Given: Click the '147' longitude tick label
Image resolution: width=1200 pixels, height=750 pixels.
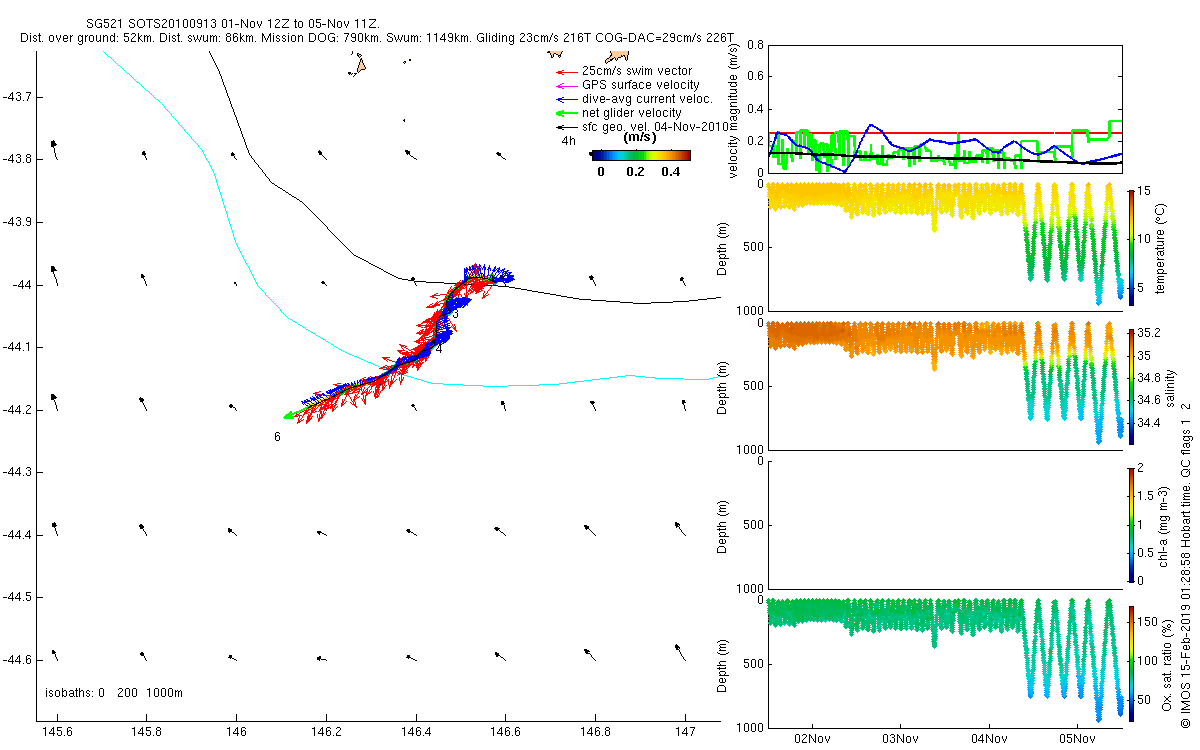Looking at the screenshot, I should (686, 733).
